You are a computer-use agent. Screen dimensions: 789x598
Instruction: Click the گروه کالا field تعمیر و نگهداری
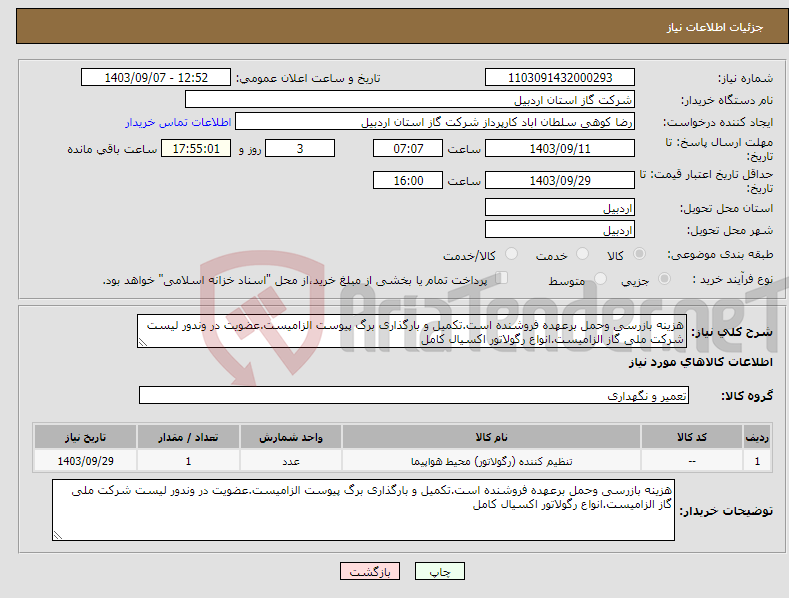(x=414, y=396)
